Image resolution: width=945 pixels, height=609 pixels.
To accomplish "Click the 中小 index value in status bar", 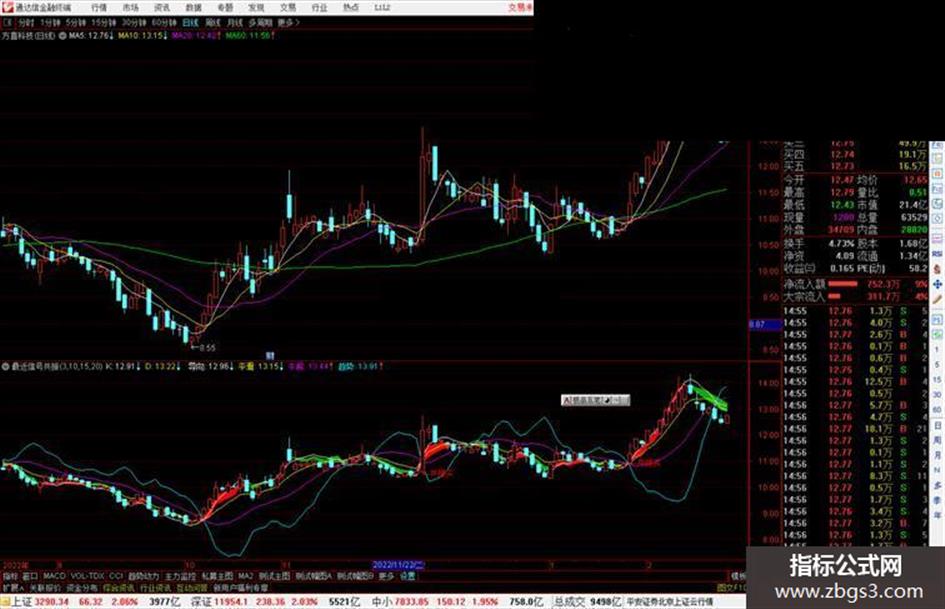I will point(411,602).
